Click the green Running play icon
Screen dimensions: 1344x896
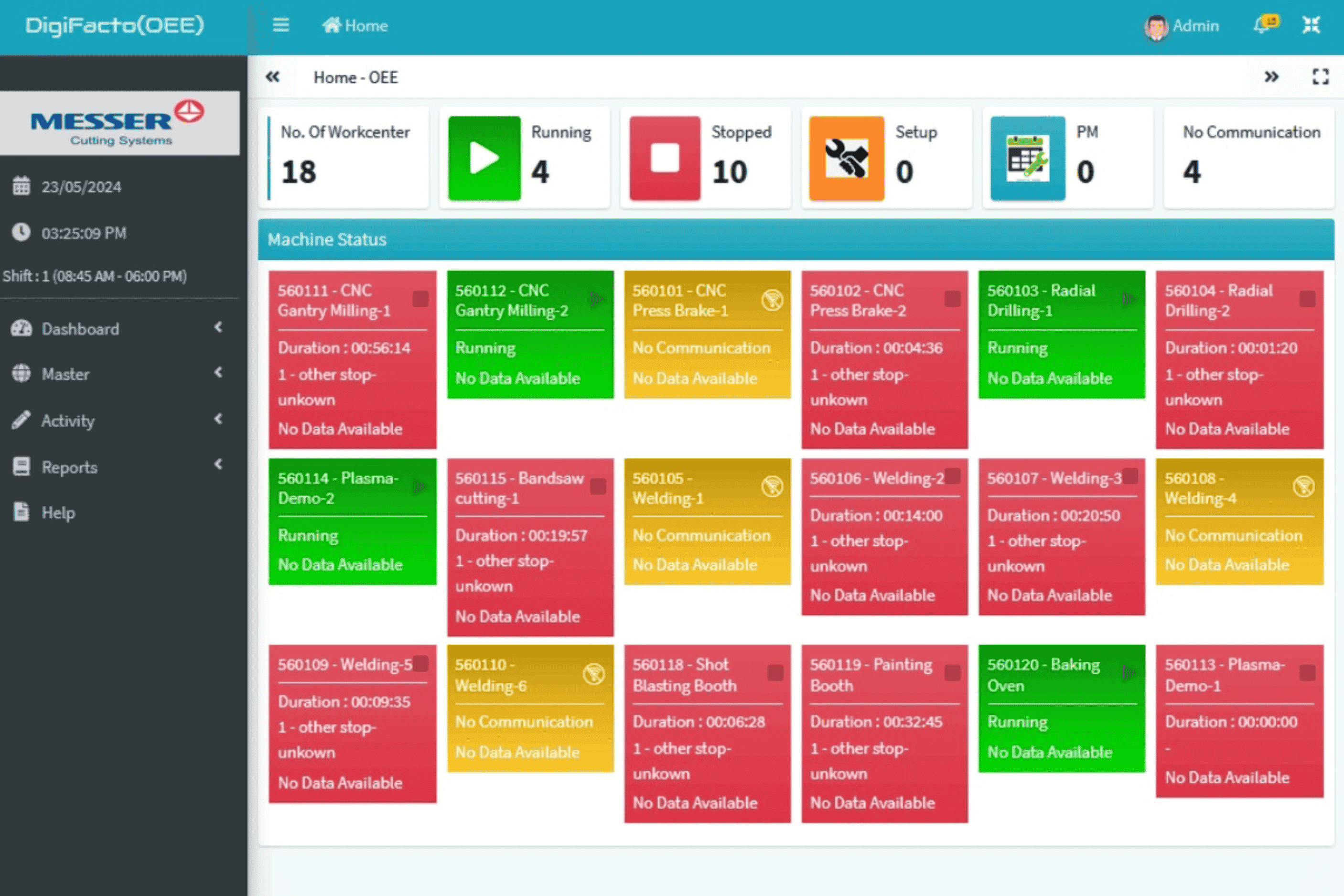(x=484, y=158)
